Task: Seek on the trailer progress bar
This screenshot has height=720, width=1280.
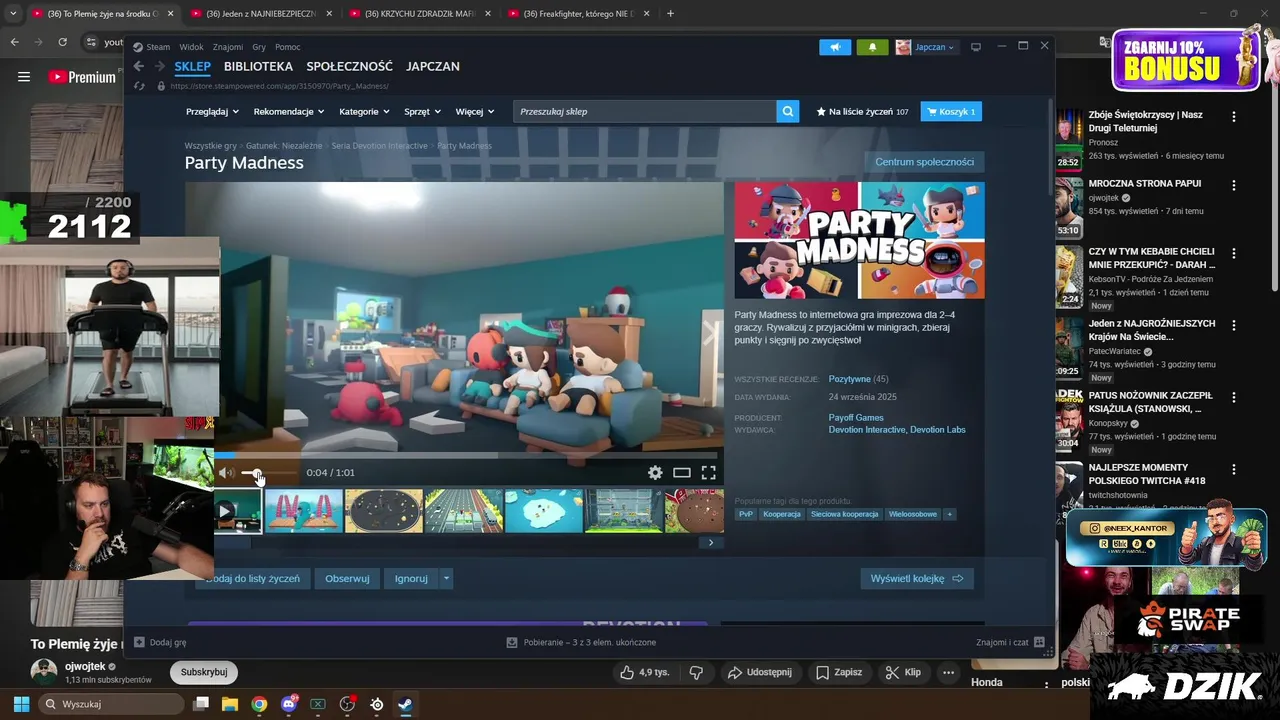Action: (x=468, y=456)
